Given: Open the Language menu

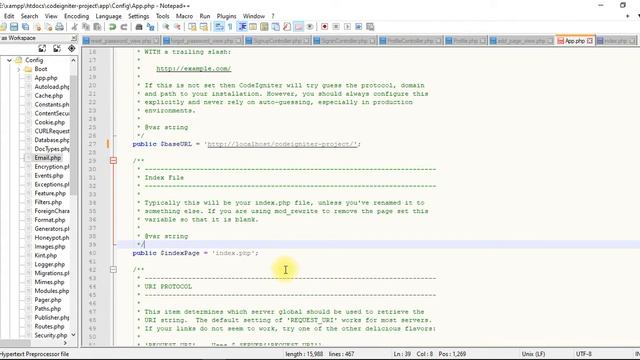Looking at the screenshot, I should (109, 16).
